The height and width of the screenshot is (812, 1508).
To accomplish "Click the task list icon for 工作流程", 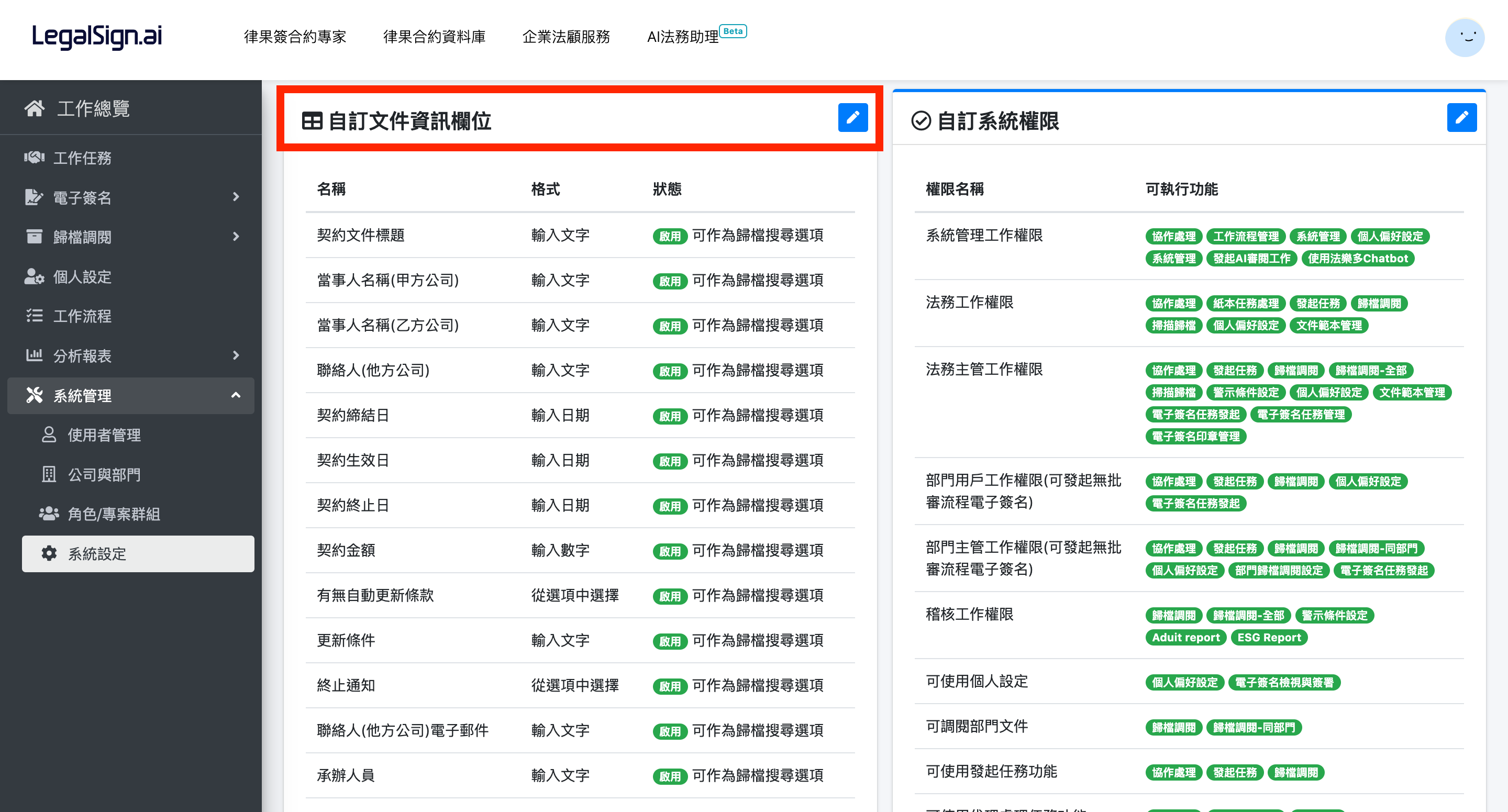I will pos(35,316).
